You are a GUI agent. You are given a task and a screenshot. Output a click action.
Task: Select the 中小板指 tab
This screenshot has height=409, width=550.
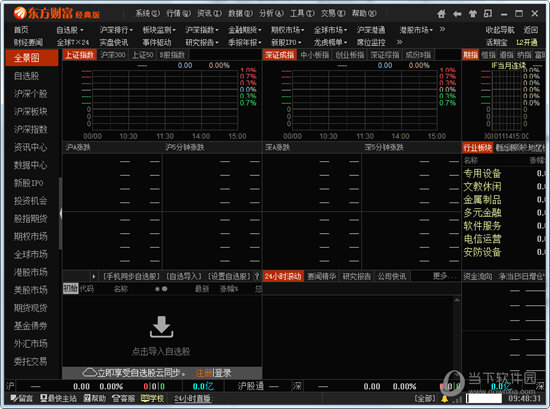(315, 55)
